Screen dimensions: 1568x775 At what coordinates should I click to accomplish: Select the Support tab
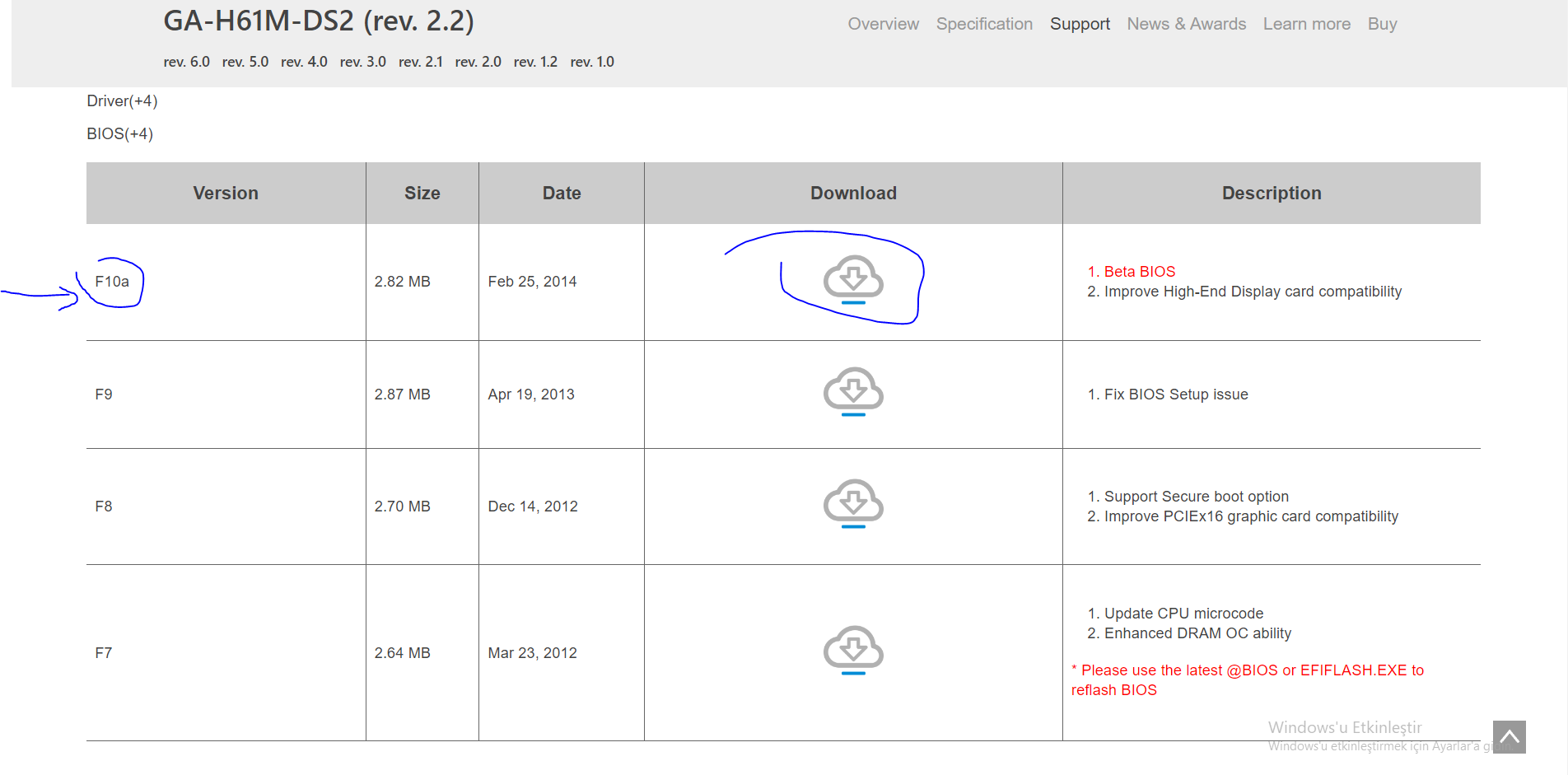click(x=1080, y=24)
